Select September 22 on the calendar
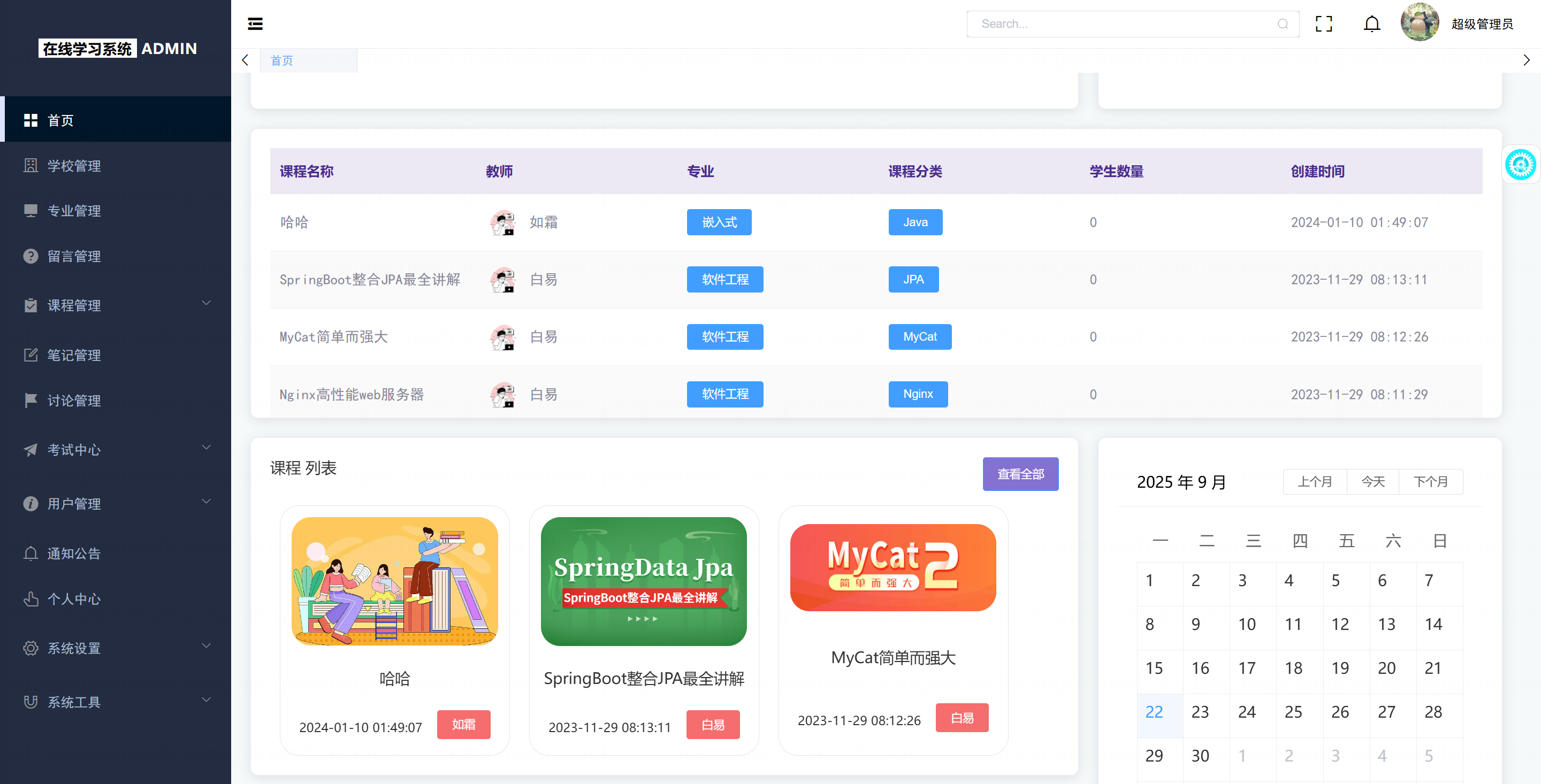 [x=1155, y=712]
